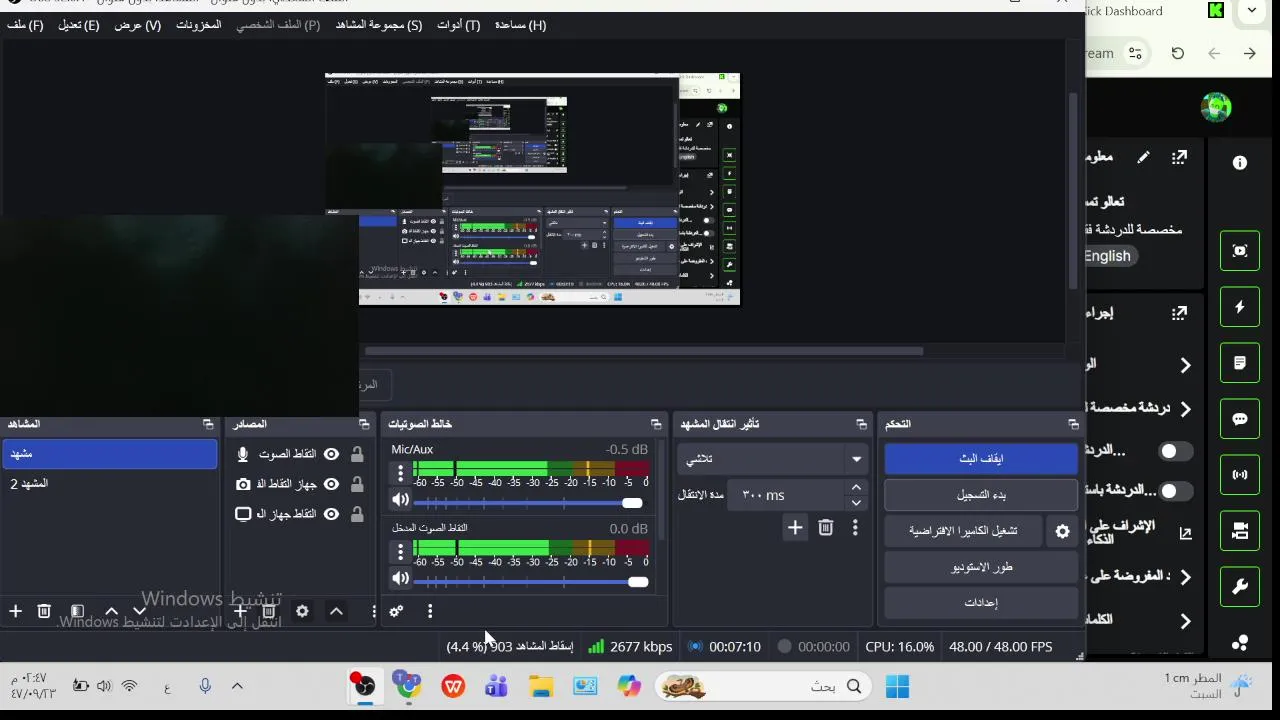The image size is (1280, 720).
Task: Start virtual camera تشغيل الكاميرا الافتراضية
Action: [x=963, y=531]
